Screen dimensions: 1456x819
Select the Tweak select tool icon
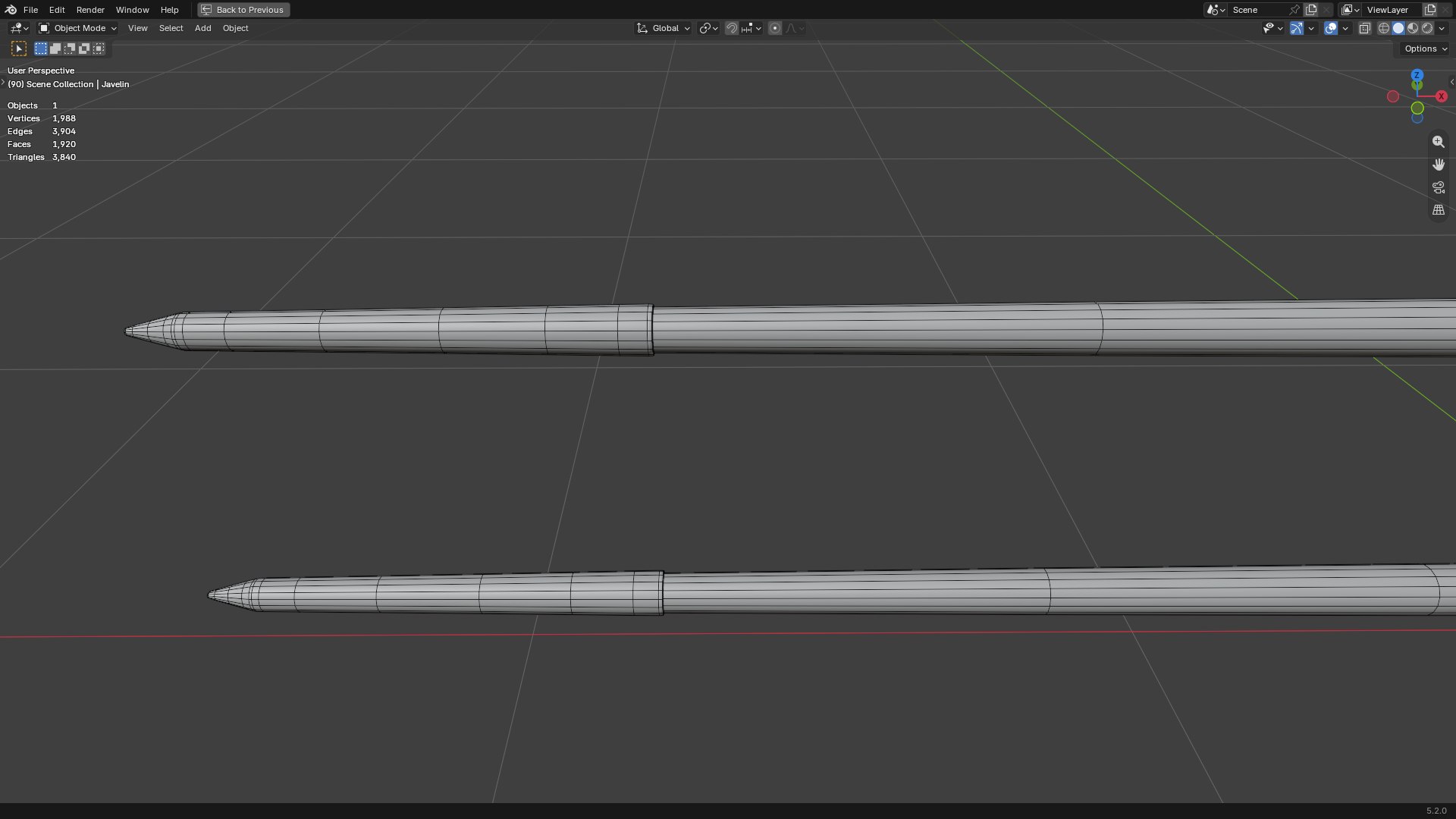(19, 49)
